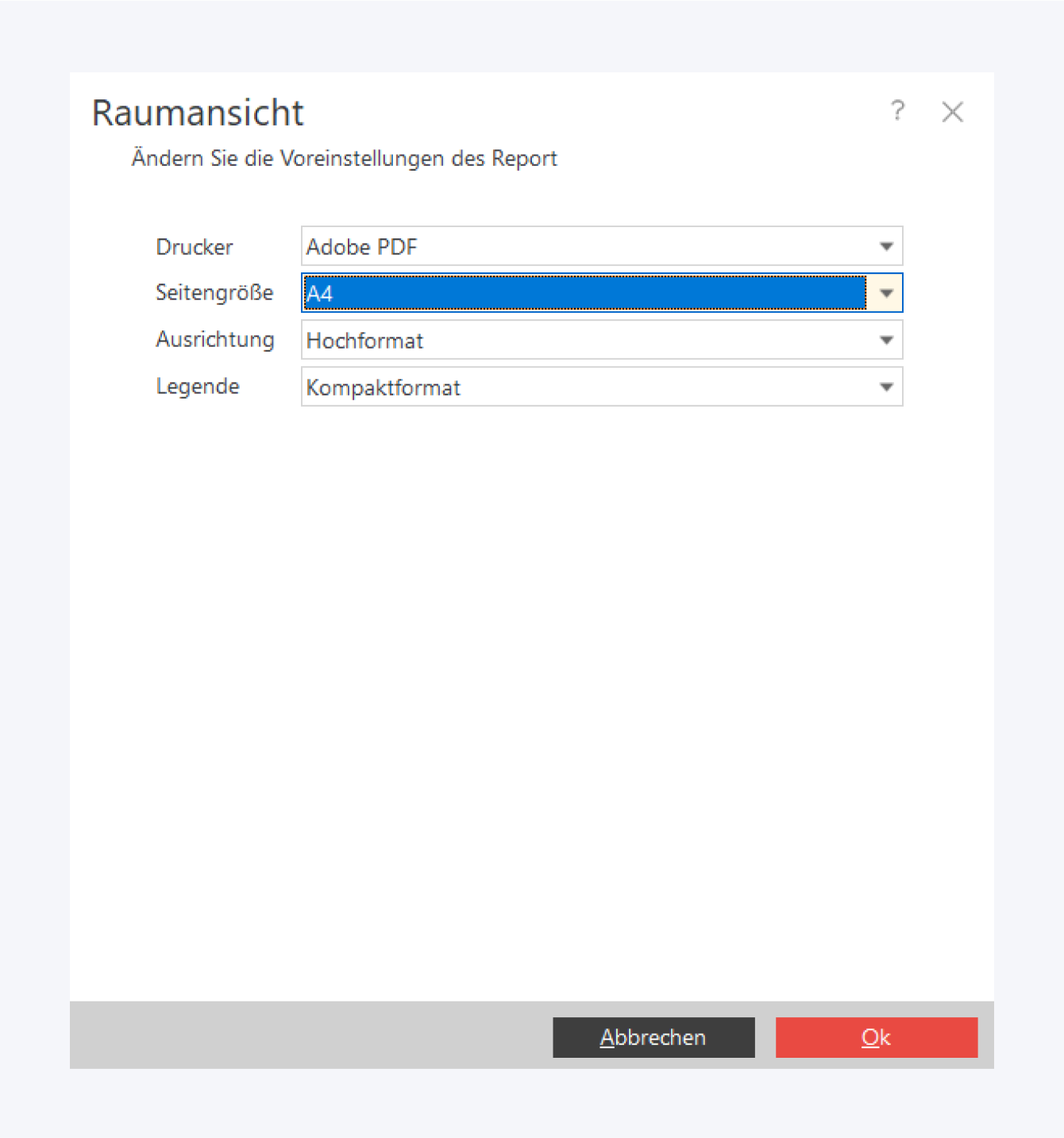Click the Legende label

pyautogui.click(x=198, y=387)
